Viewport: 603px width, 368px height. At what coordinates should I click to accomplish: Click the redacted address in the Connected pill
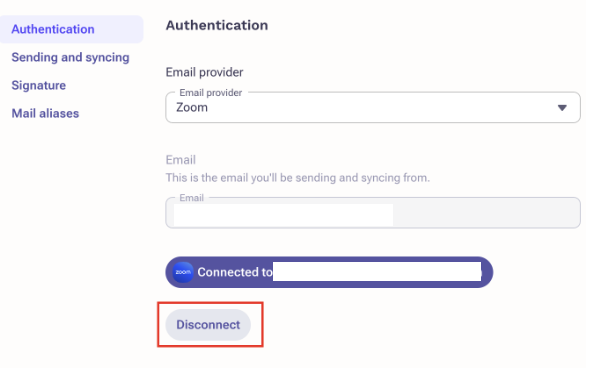point(377,272)
